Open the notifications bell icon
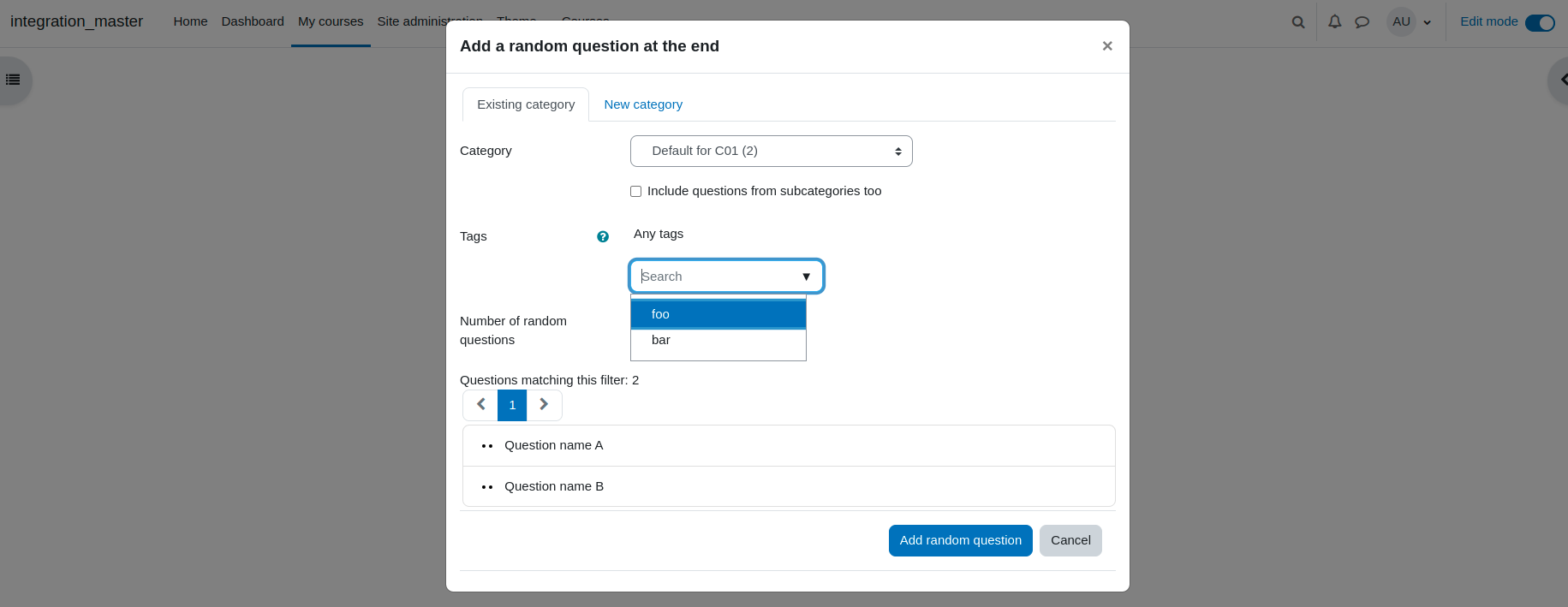This screenshot has width=1568, height=607. click(1334, 21)
